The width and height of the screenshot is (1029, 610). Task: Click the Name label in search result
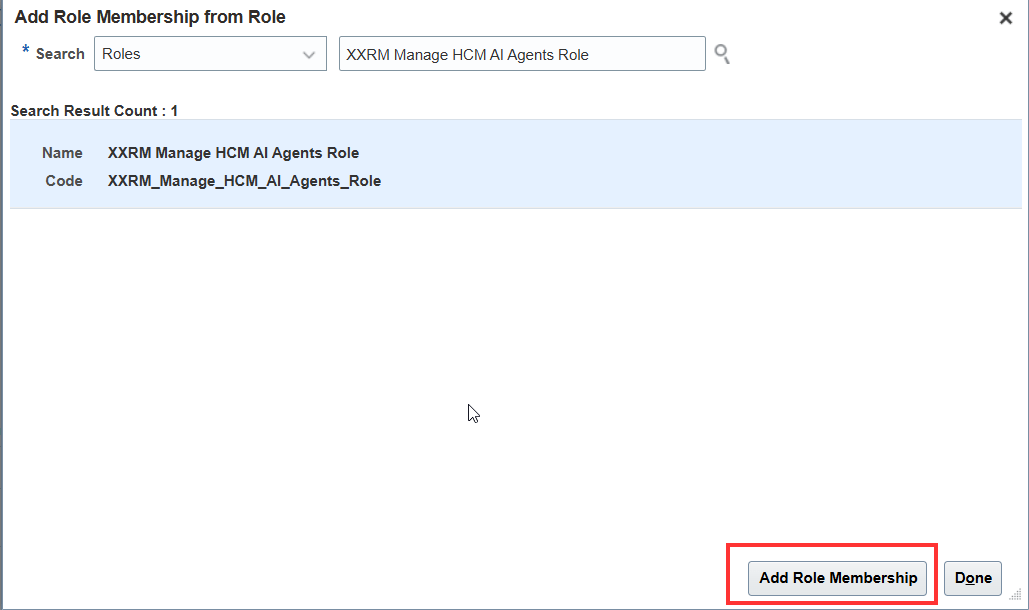[x=62, y=153]
